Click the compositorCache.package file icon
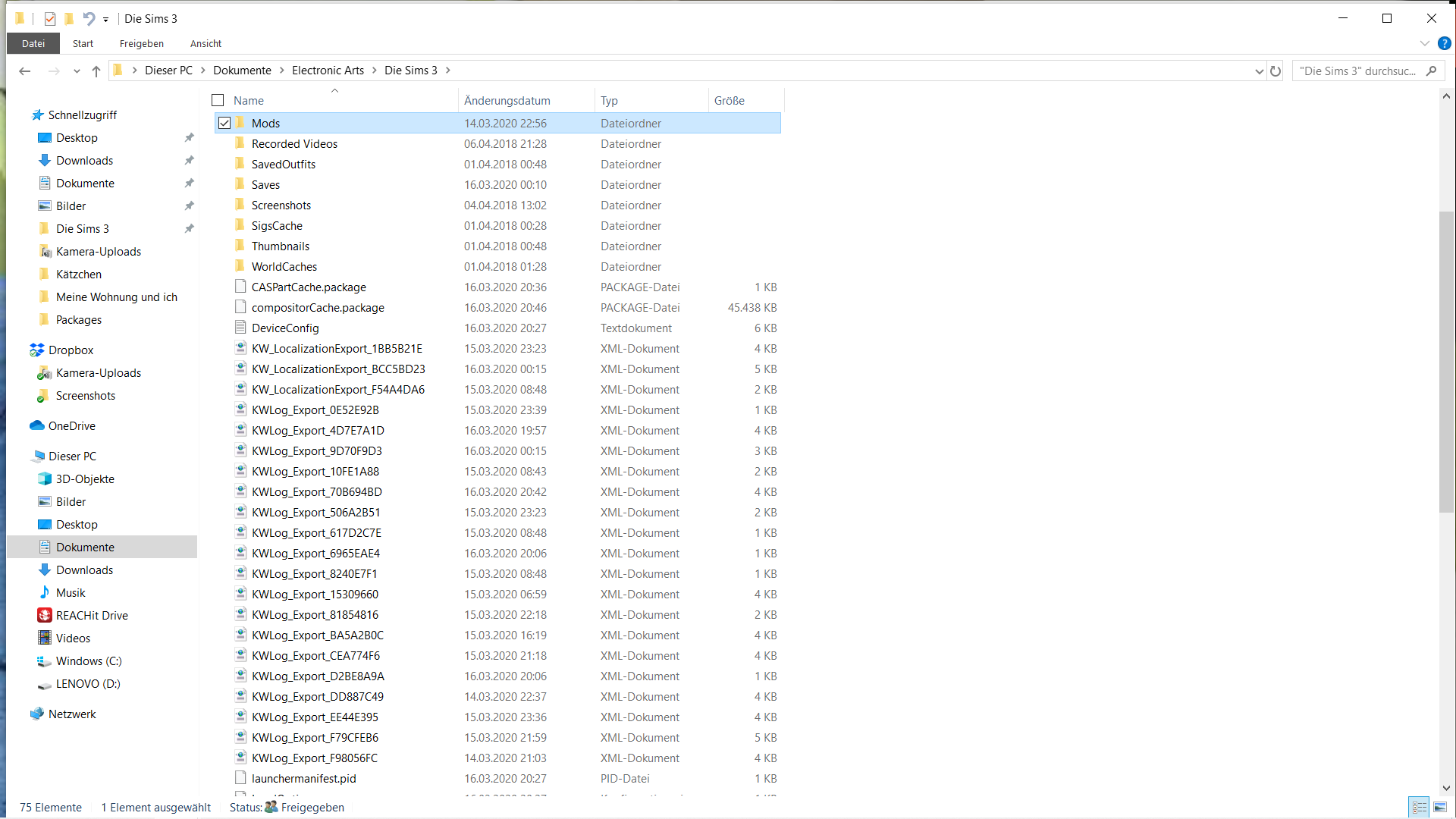1456x819 pixels. 240,307
